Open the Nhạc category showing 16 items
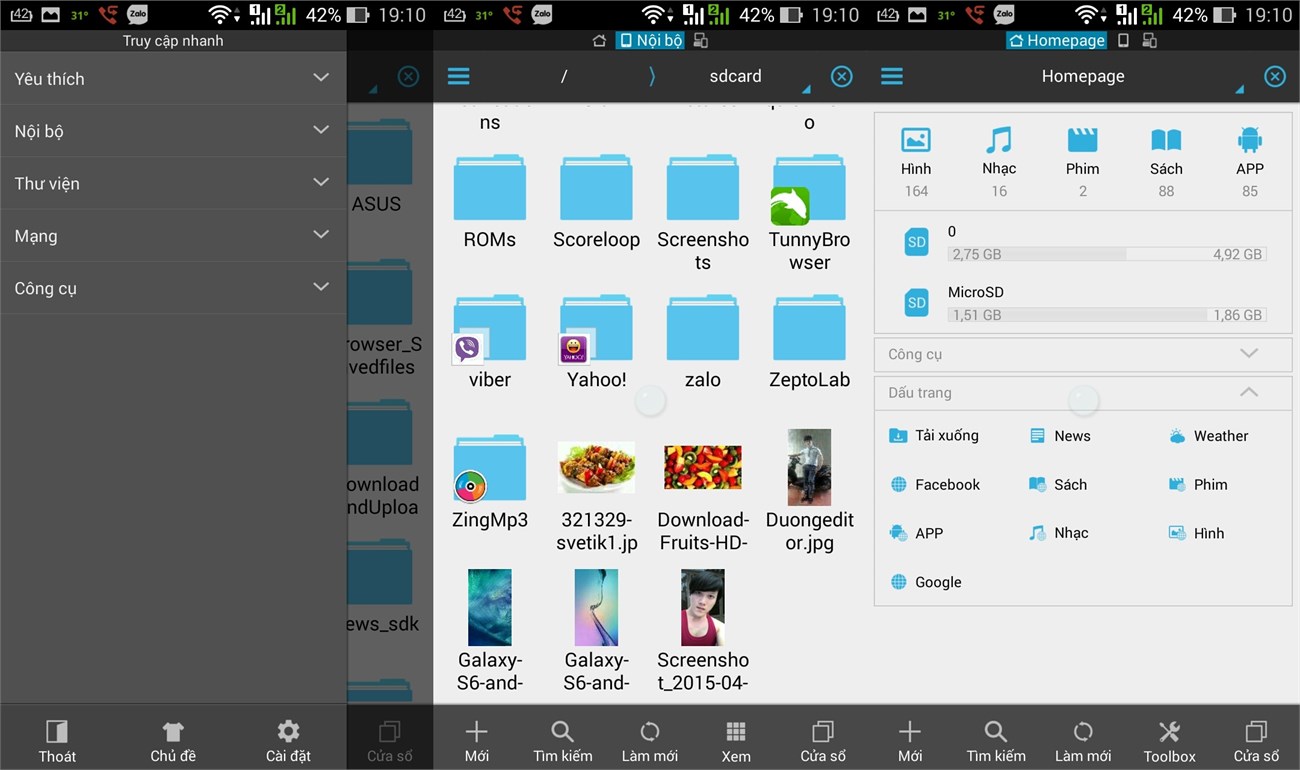1300x770 pixels. 999,163
